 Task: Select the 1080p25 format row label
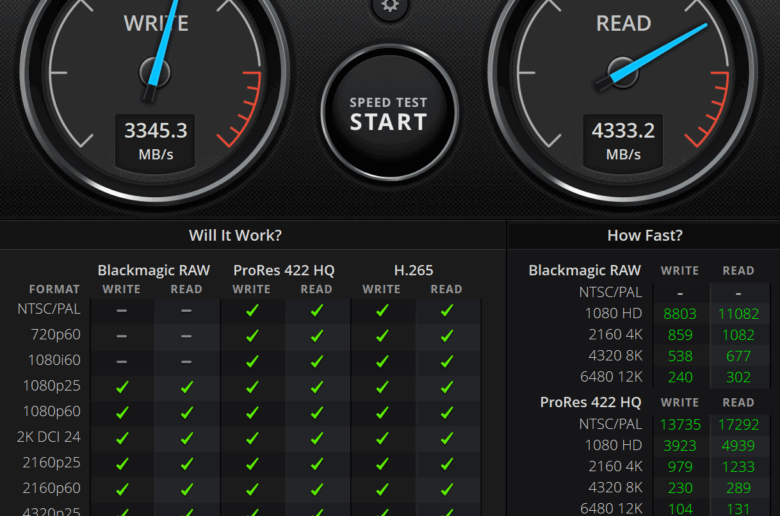52,386
